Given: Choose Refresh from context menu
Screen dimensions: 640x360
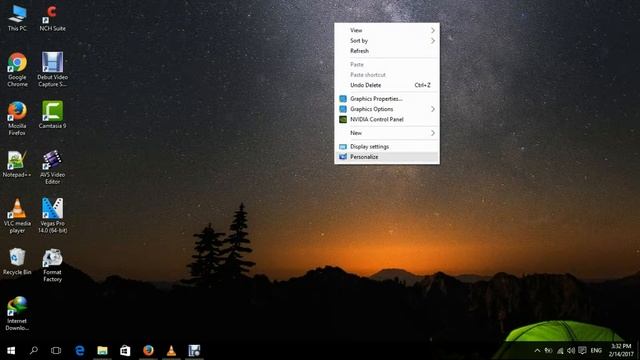Looking at the screenshot, I should (387, 51).
